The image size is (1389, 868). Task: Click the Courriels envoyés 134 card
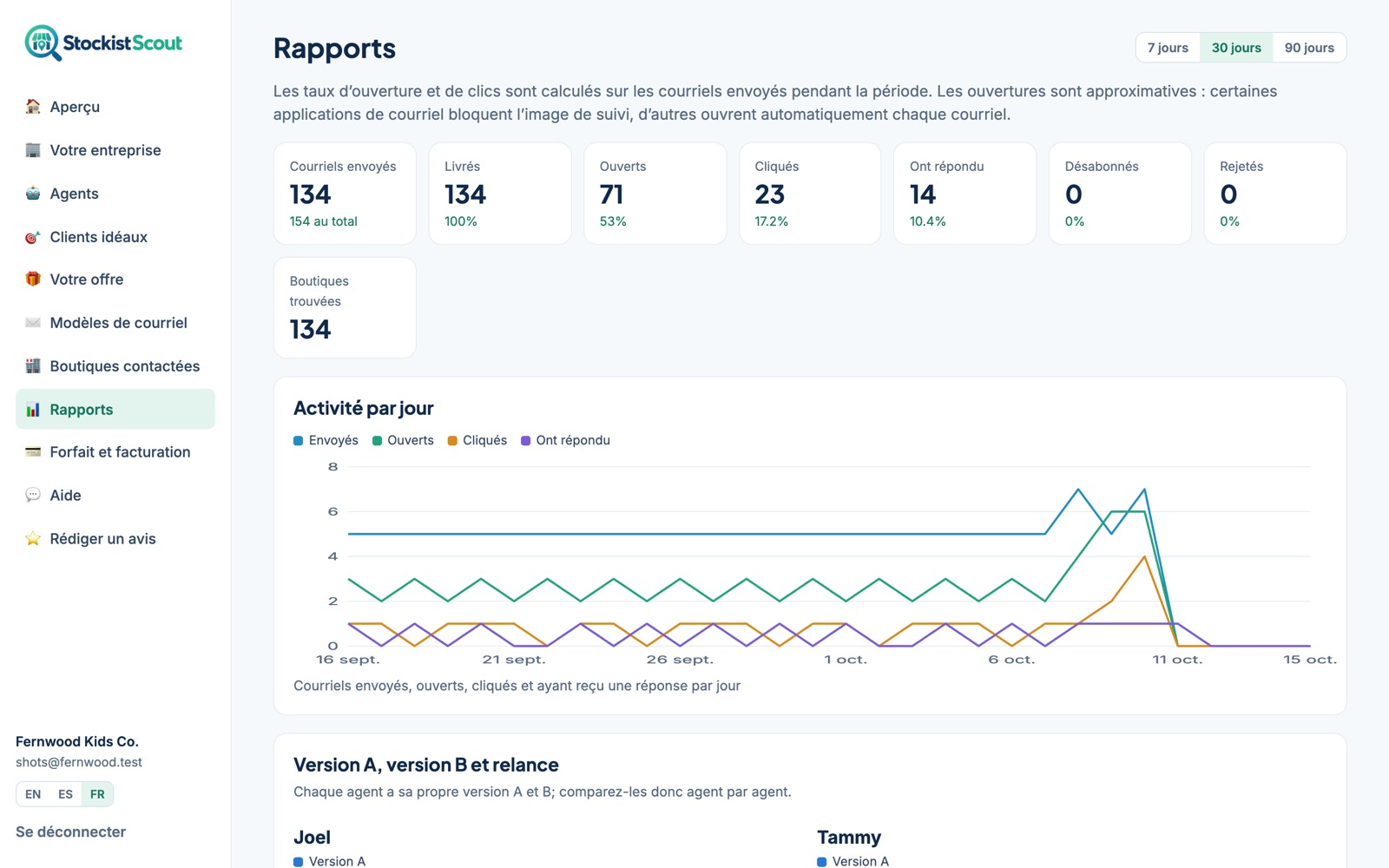coord(345,194)
